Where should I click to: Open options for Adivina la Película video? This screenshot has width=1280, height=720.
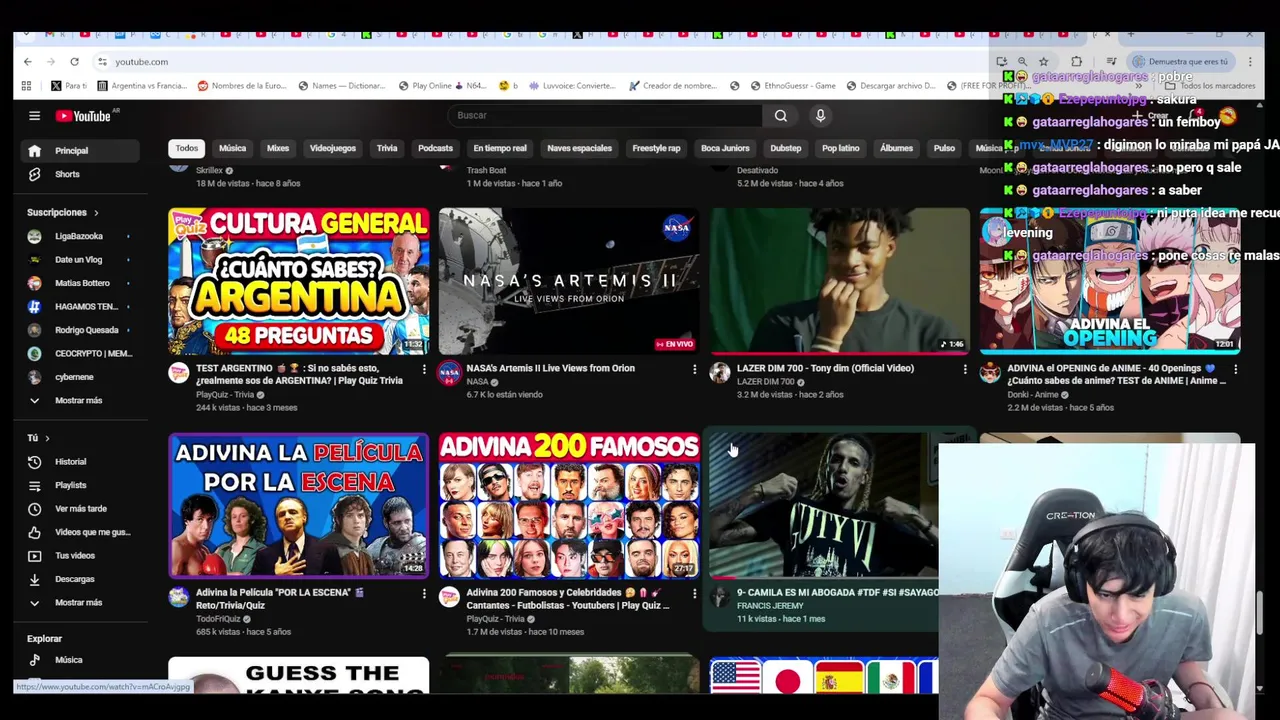click(424, 594)
